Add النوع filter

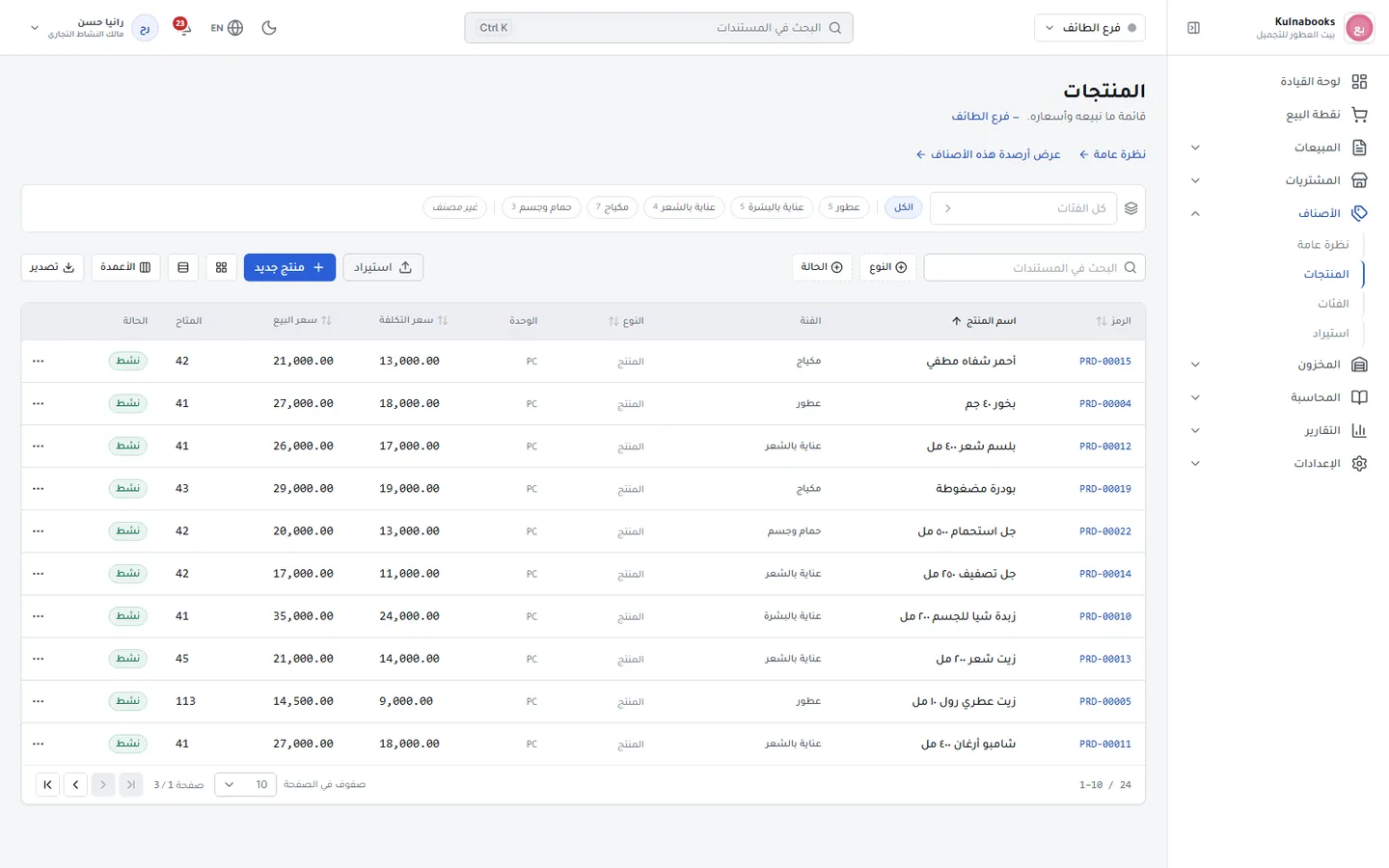[888, 267]
